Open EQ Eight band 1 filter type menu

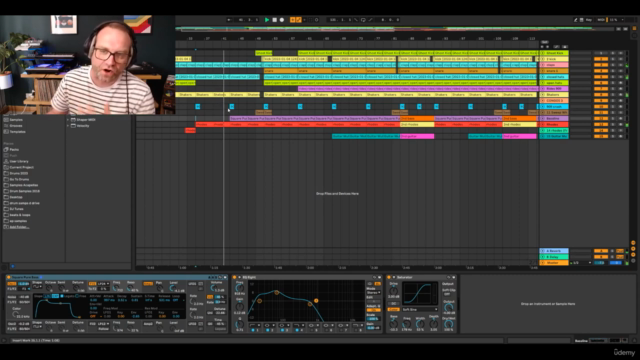coord(254,325)
